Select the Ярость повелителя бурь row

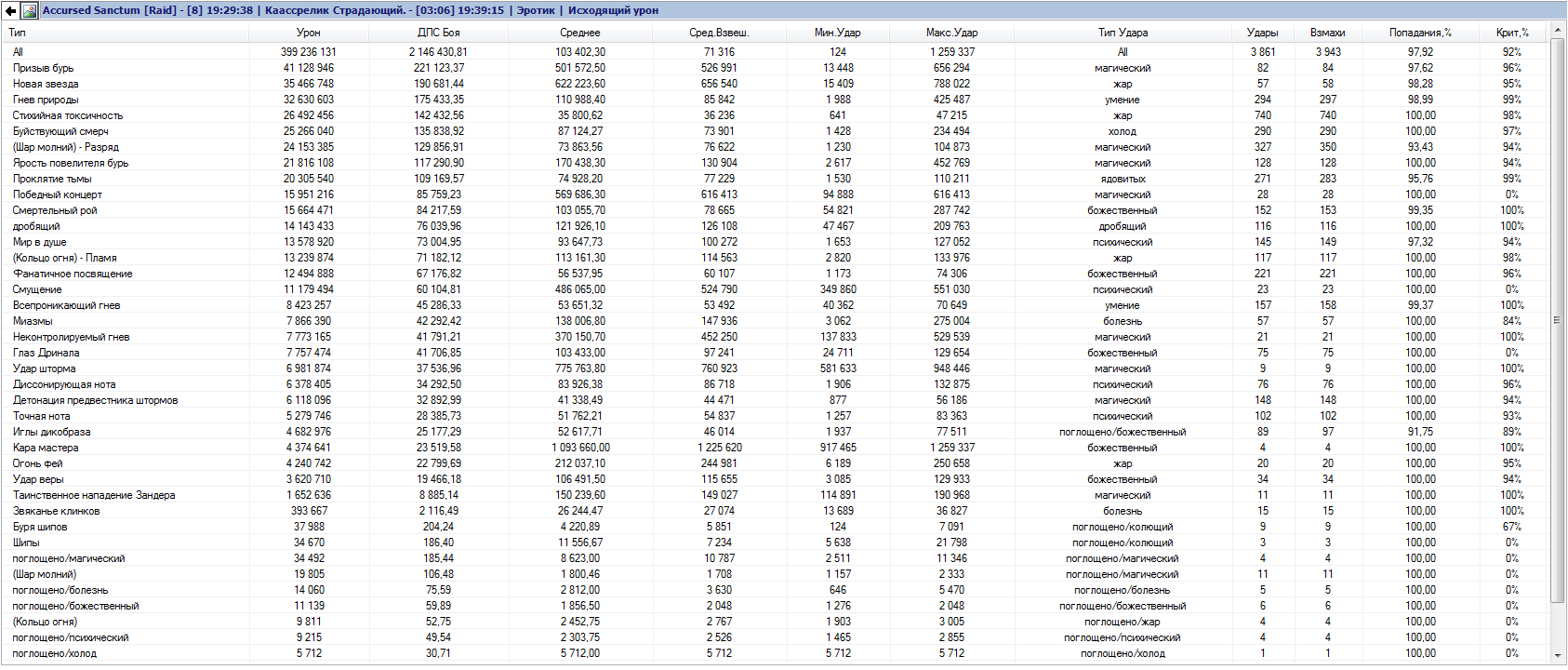pos(776,163)
